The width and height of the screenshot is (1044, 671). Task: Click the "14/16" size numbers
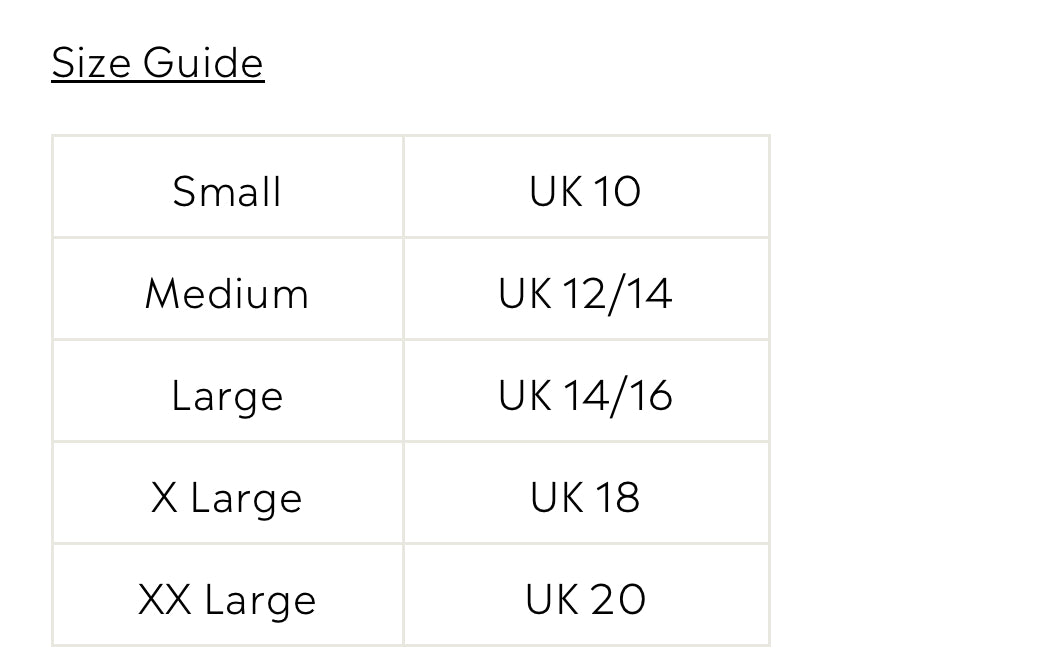pos(617,396)
